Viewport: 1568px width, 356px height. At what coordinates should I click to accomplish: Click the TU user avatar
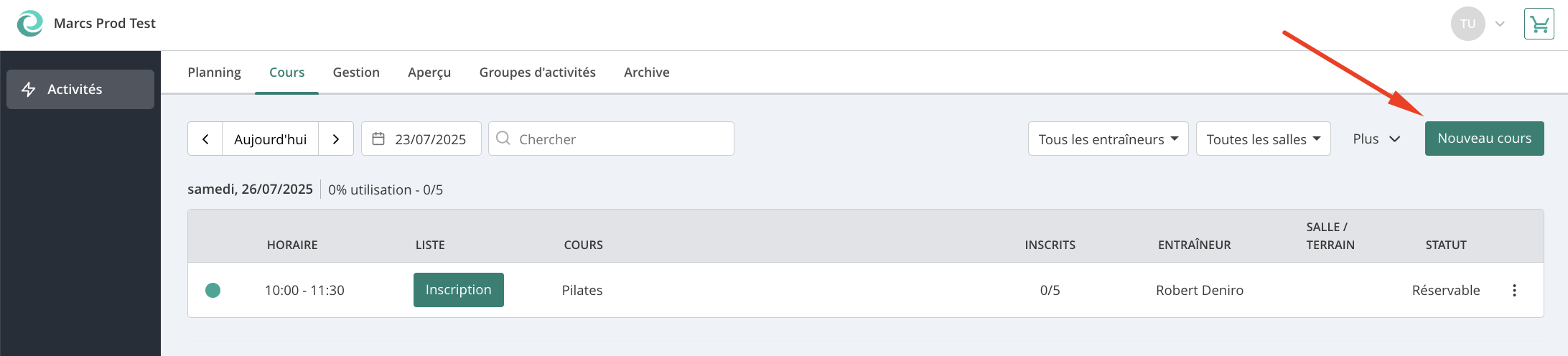(1467, 24)
